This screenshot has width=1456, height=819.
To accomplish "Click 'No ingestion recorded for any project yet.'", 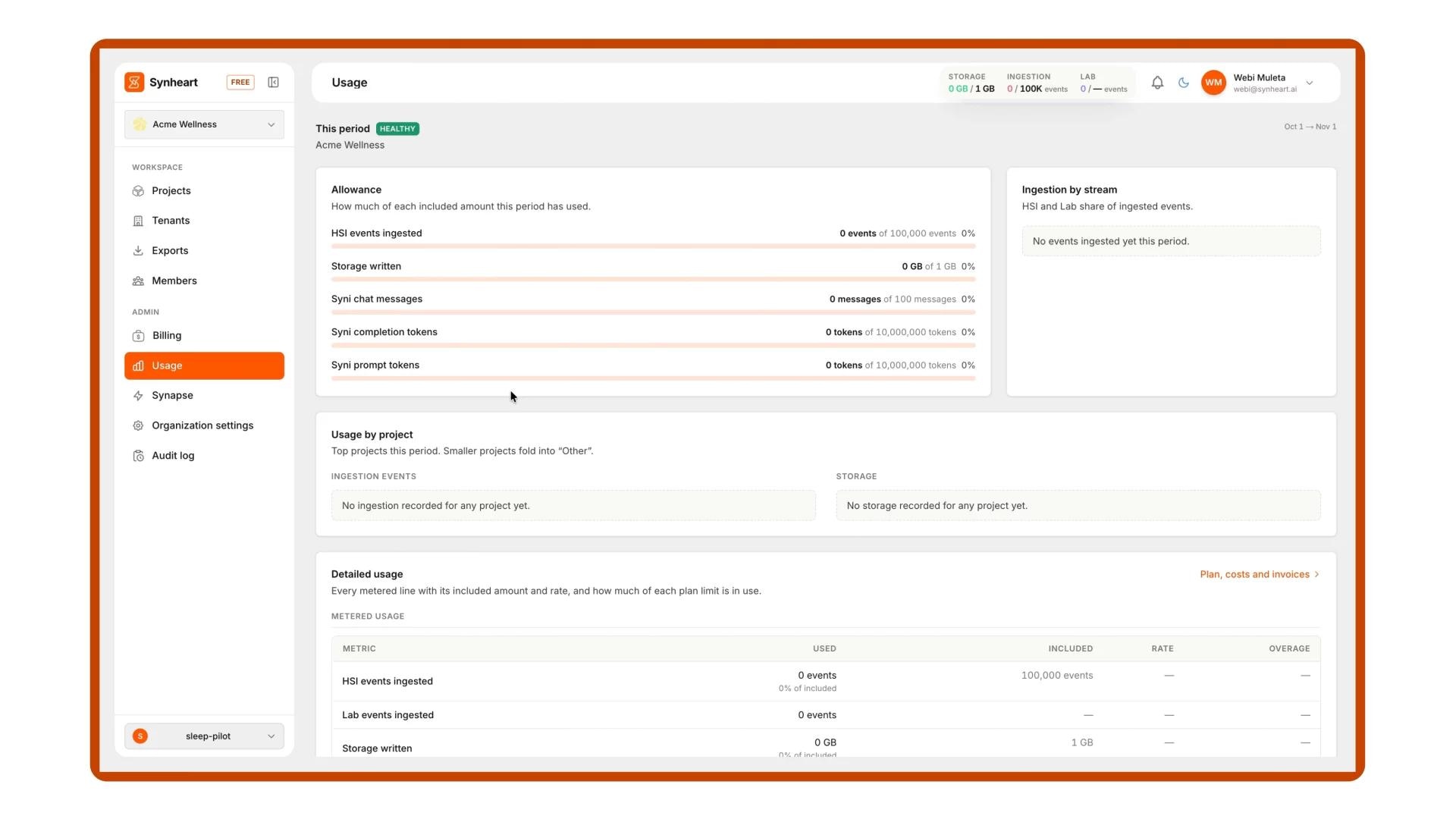I will coord(573,506).
